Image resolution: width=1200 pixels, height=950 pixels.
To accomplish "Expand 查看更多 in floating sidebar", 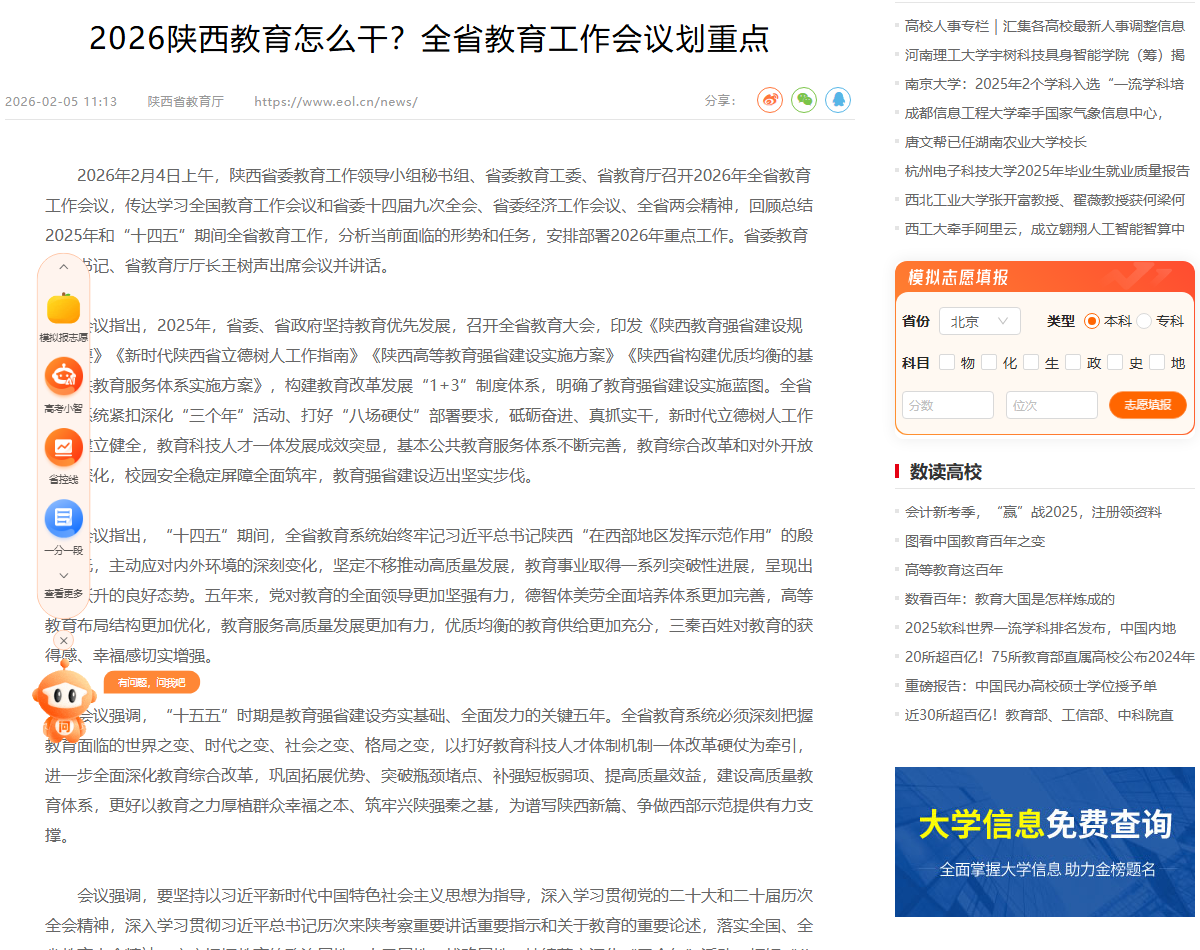I will click(x=64, y=585).
